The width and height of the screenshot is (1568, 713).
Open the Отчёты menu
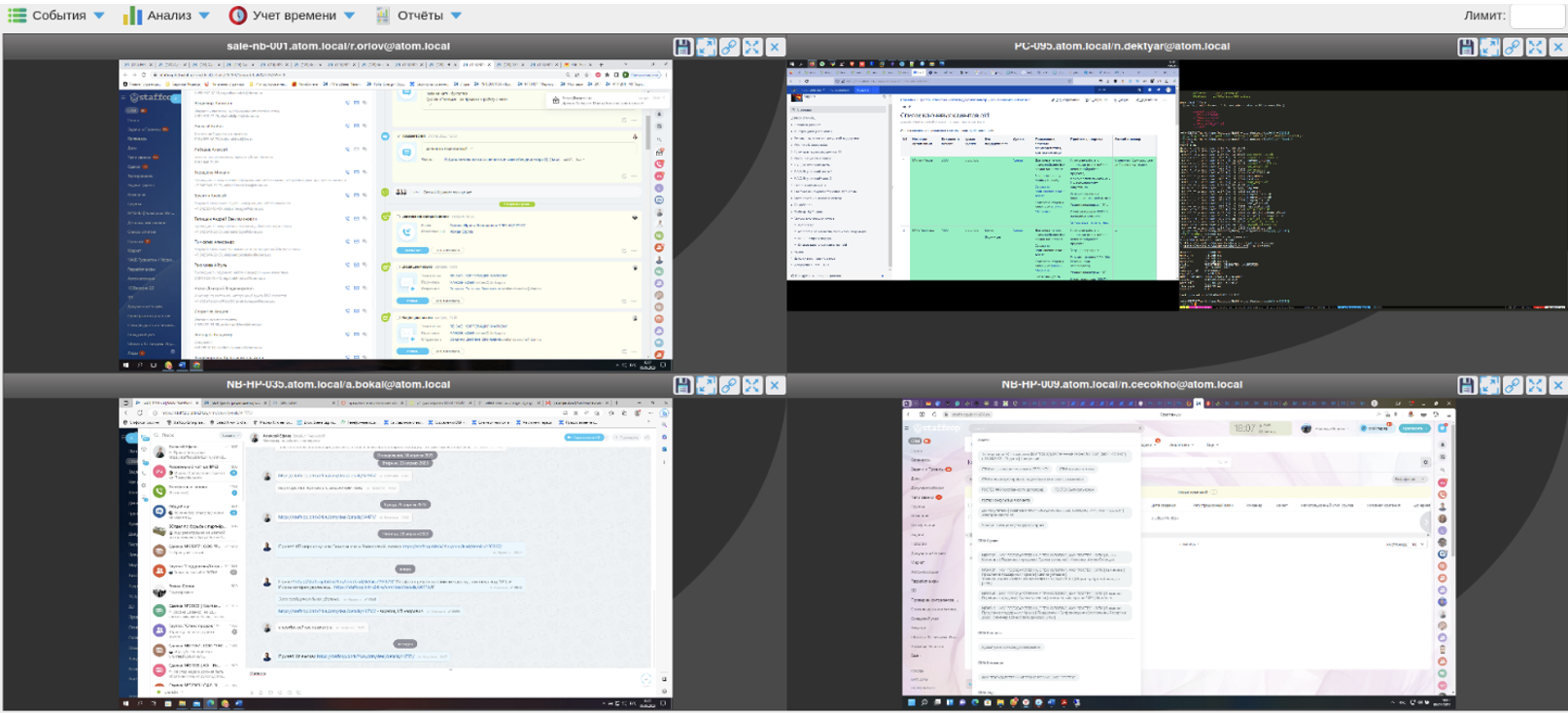tap(419, 16)
